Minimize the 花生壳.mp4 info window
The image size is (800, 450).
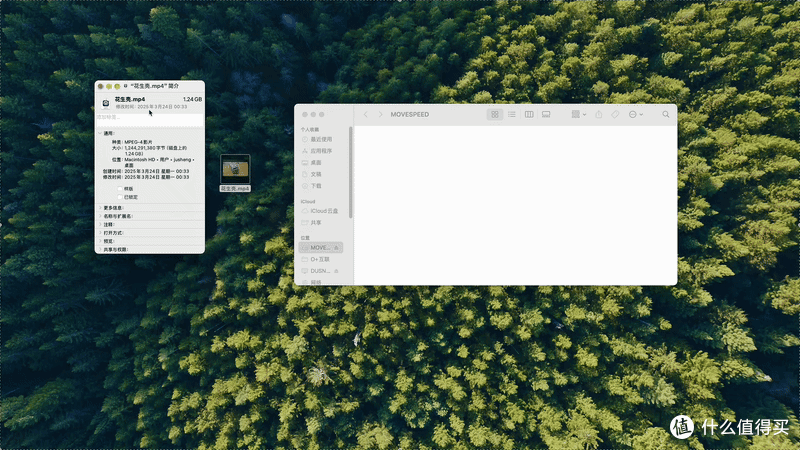point(109,86)
